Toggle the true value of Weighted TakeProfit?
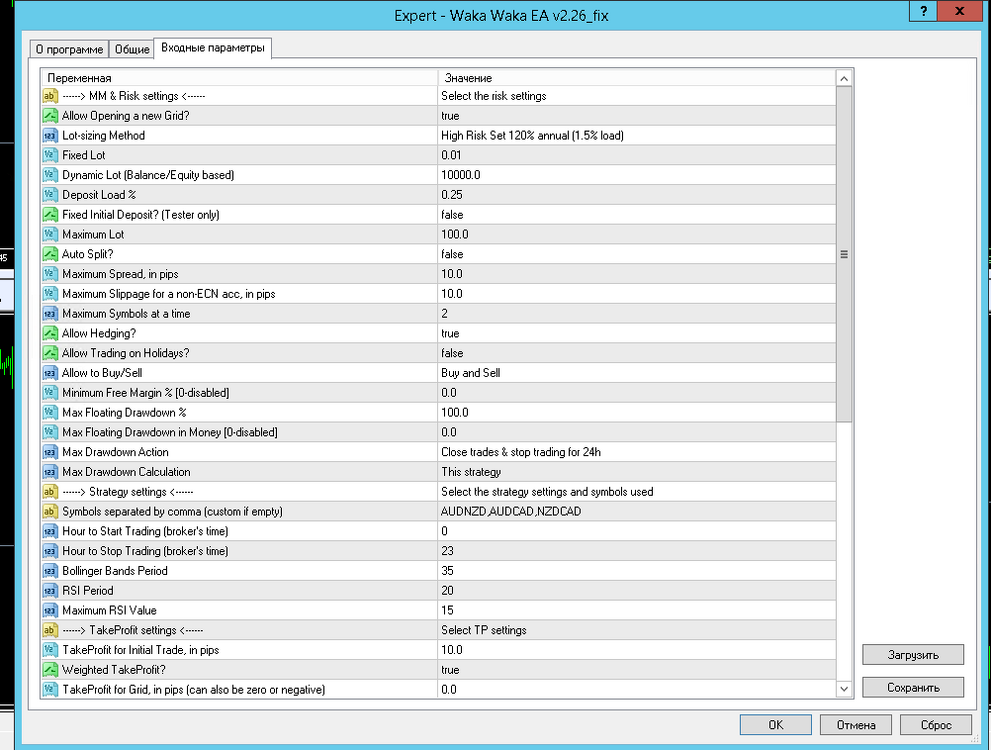 click(x=636, y=670)
